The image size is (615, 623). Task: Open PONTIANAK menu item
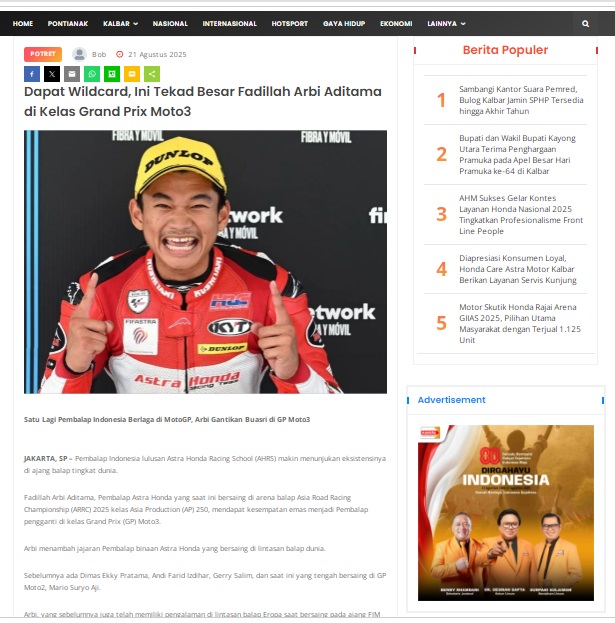[68, 24]
